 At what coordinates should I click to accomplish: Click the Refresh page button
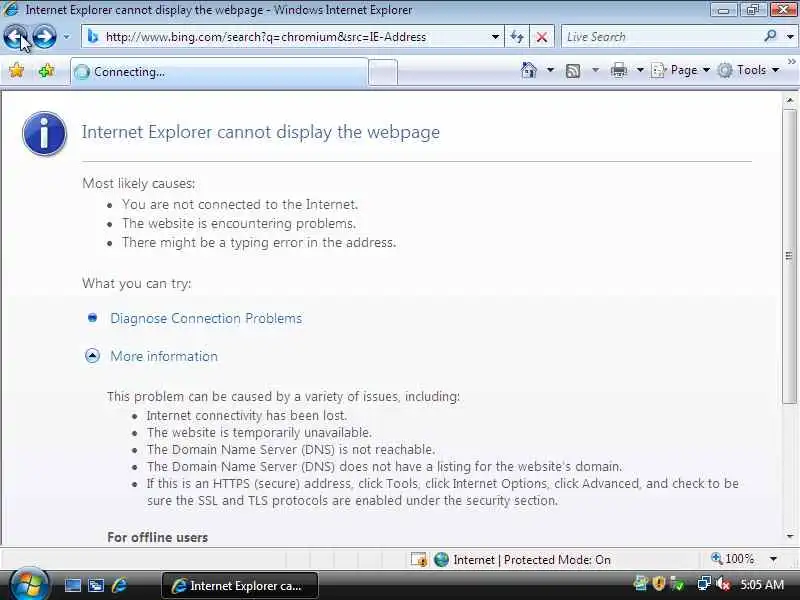517,37
